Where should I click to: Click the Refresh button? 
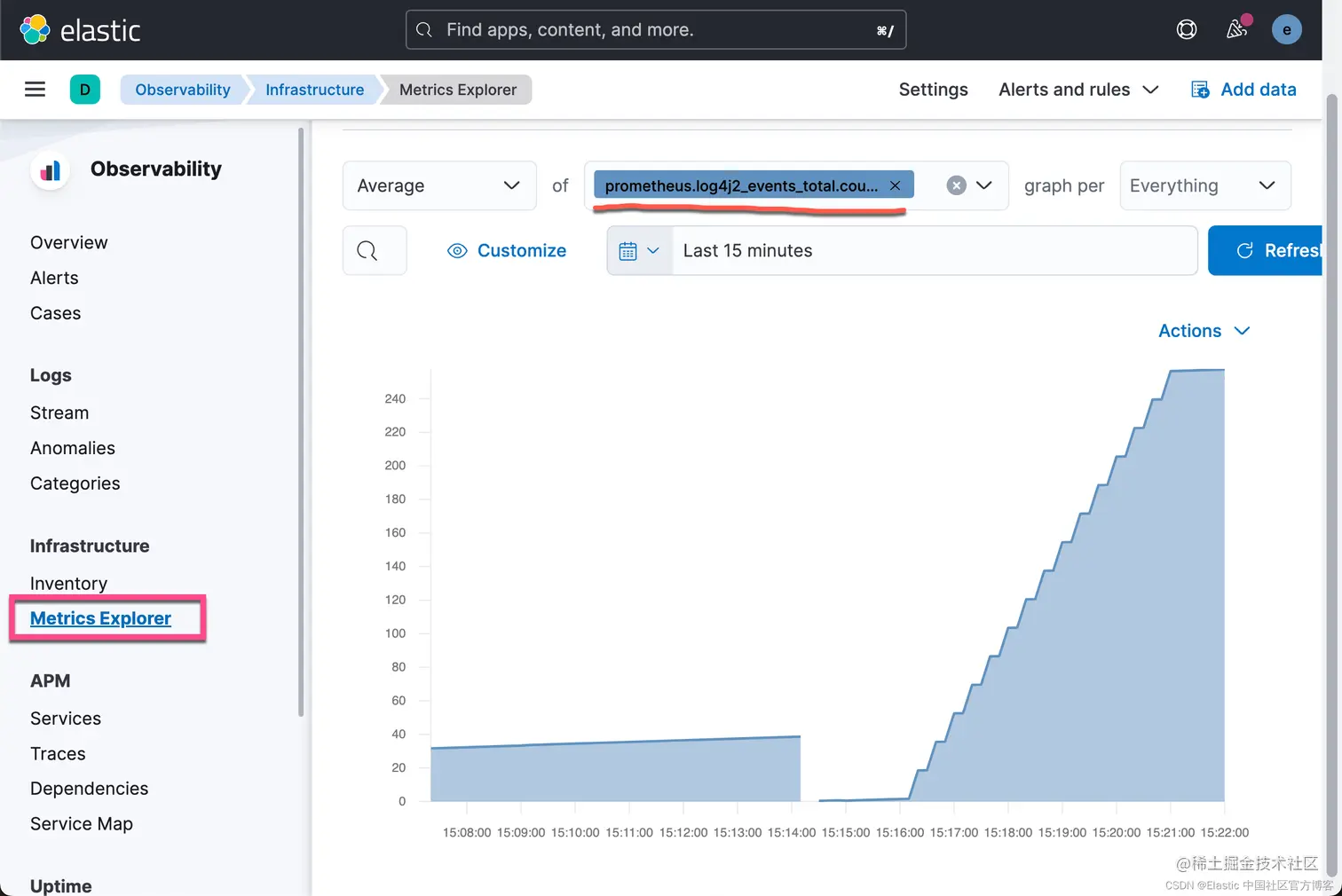tap(1266, 251)
